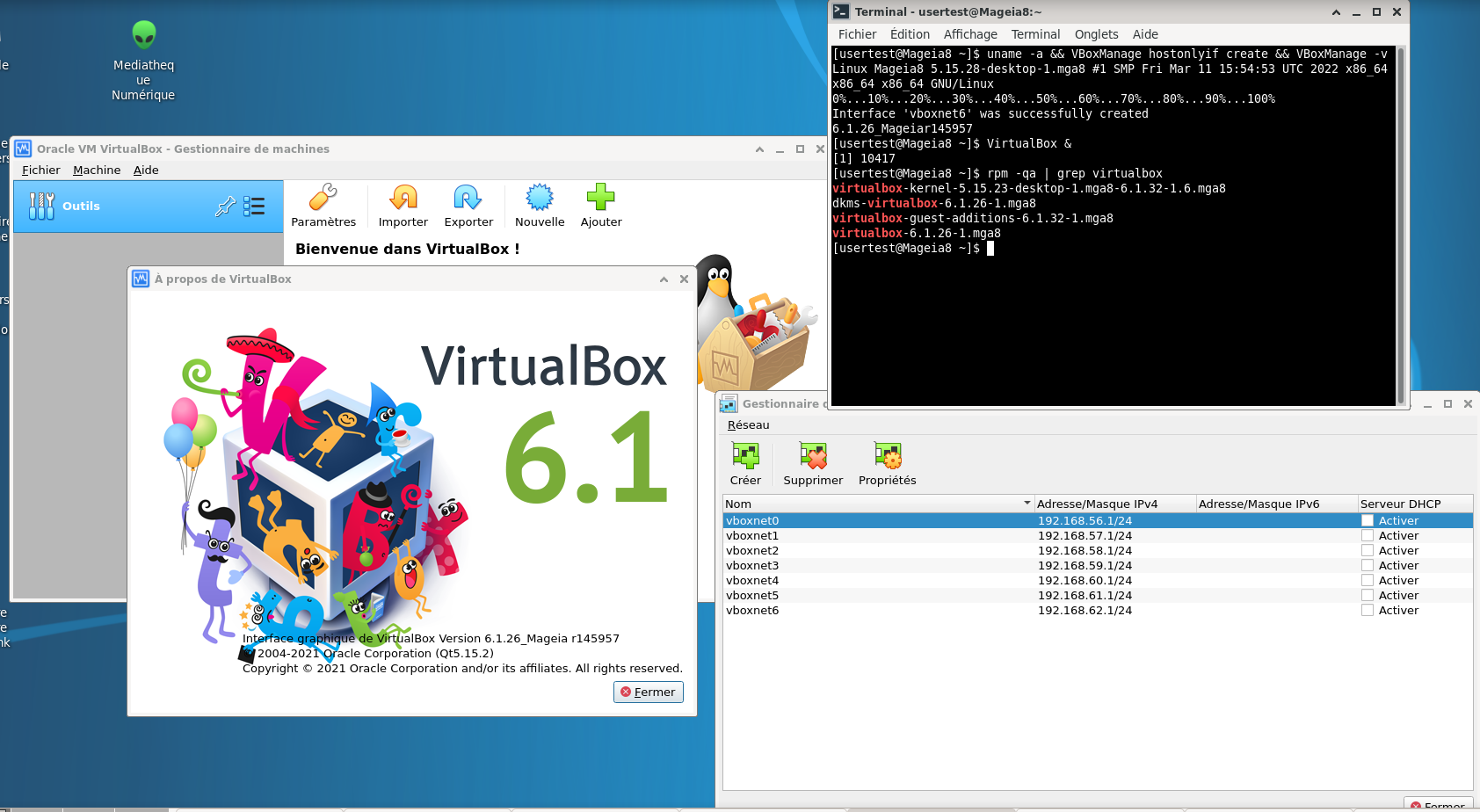The image size is (1480, 812).
Task: Roll up the Terminal window
Action: coord(1336,11)
